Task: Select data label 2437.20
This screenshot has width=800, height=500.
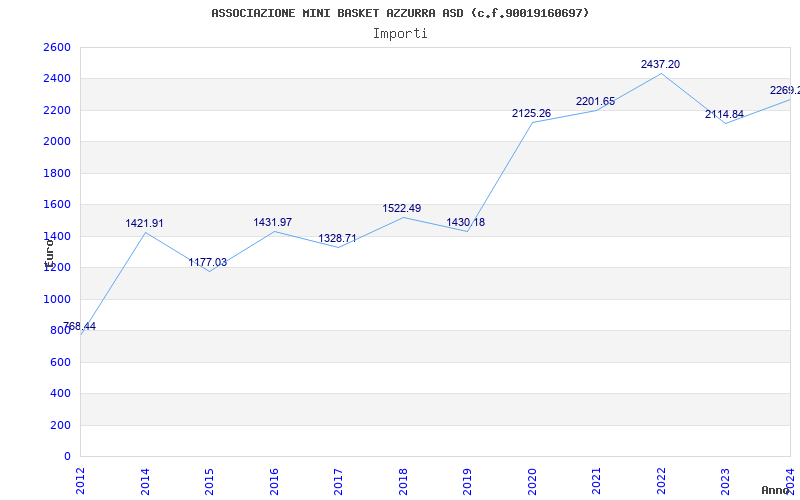Action: click(x=660, y=64)
